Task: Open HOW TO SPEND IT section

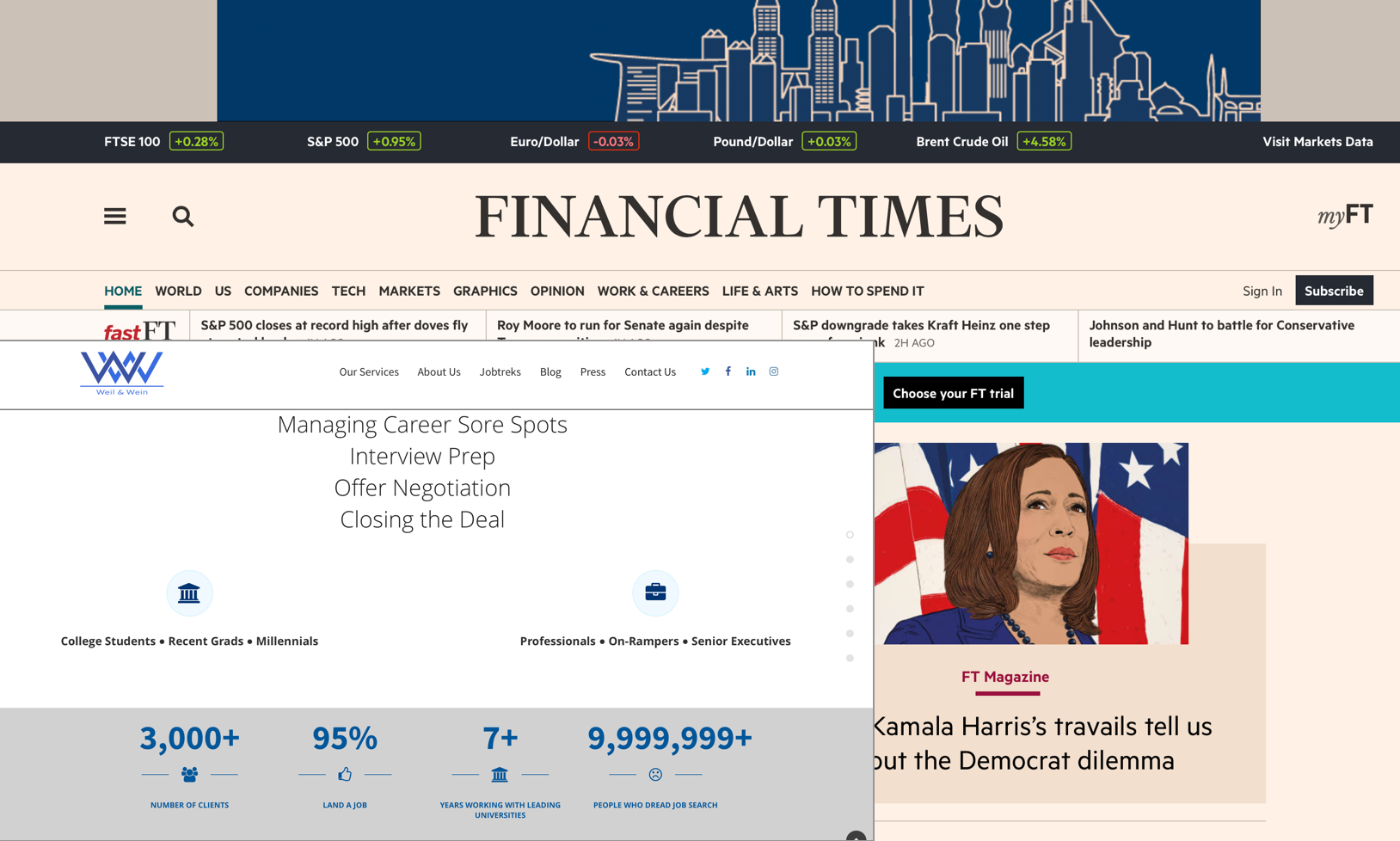Action: (868, 291)
